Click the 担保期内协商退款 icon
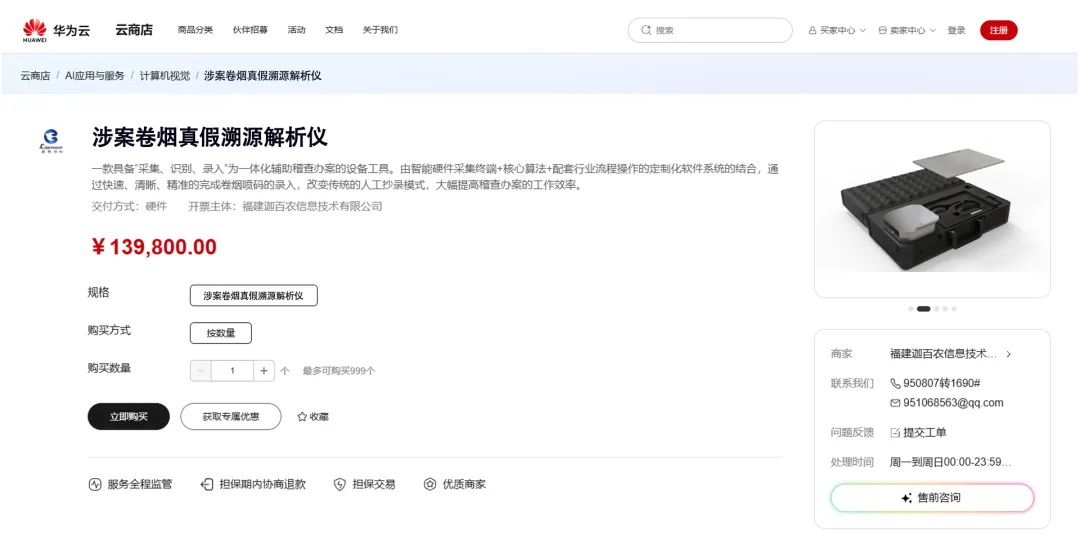The width and height of the screenshot is (1080, 542). 207,484
